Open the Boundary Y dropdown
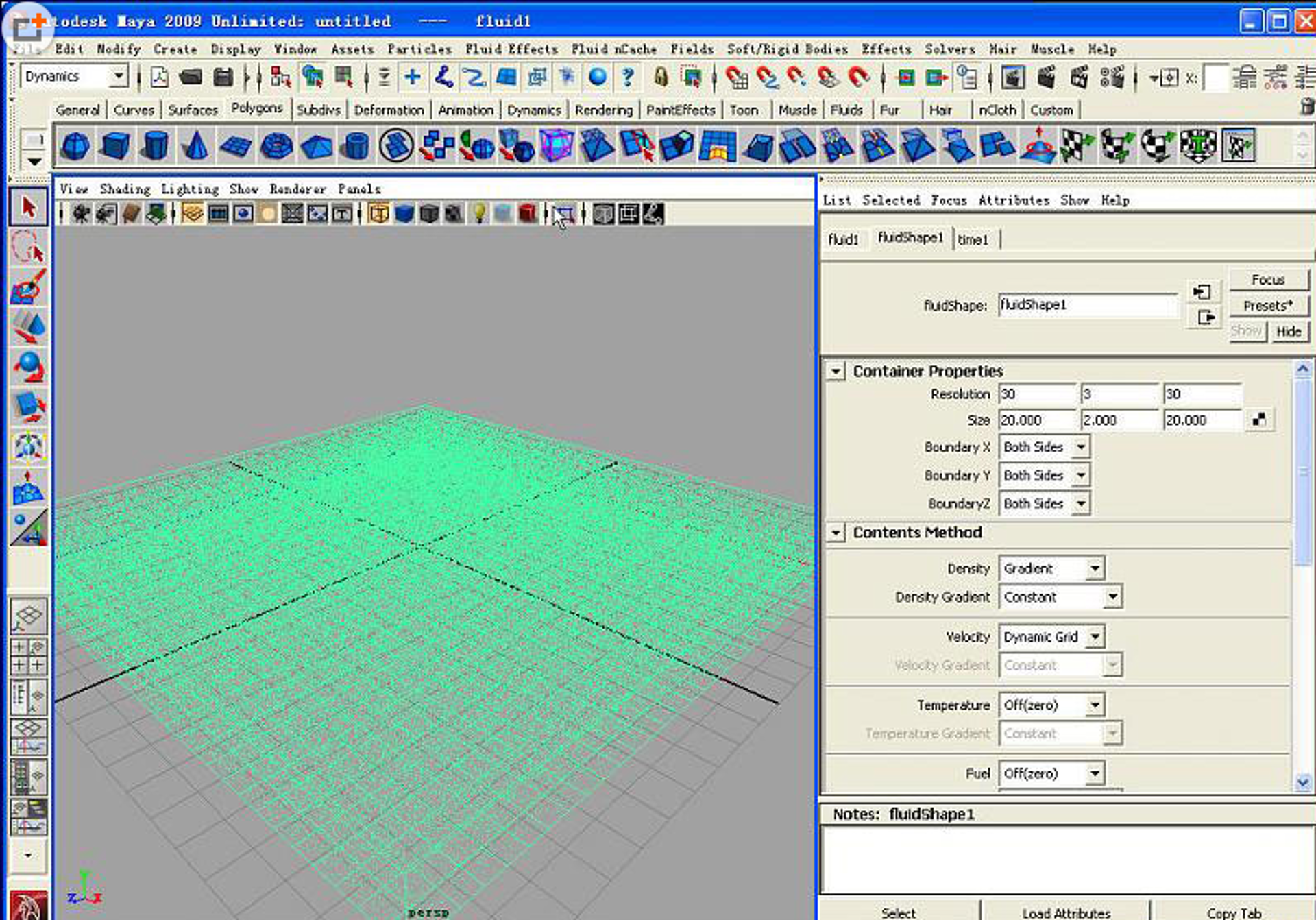Image resolution: width=1316 pixels, height=920 pixels. [x=1045, y=475]
